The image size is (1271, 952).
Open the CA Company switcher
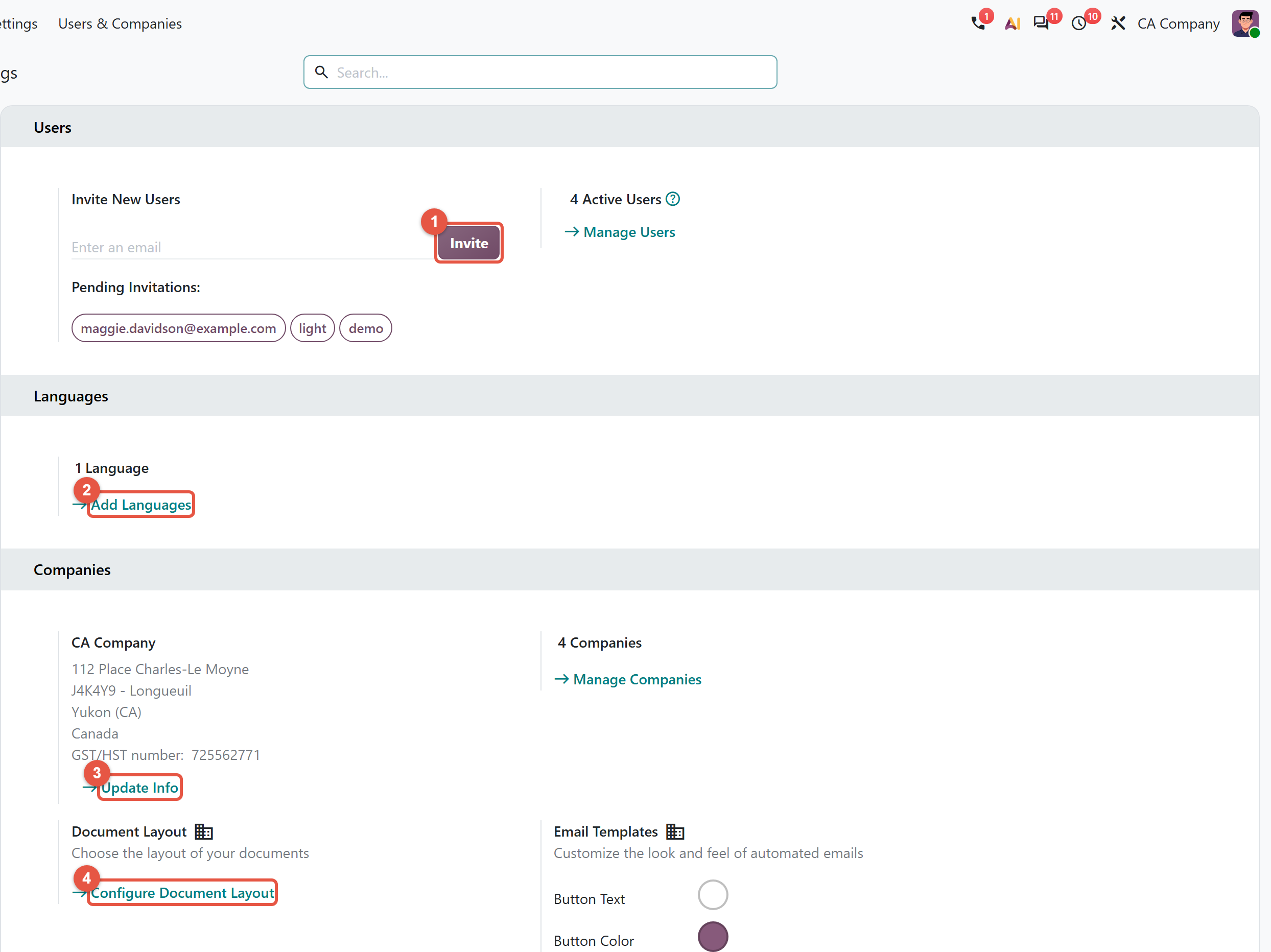tap(1179, 23)
